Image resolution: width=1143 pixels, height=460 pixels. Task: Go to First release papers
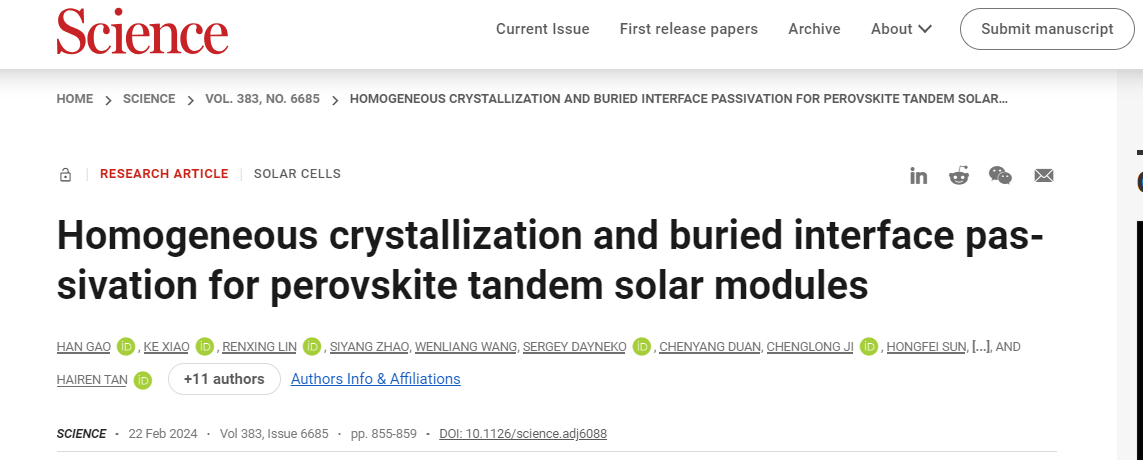(689, 29)
